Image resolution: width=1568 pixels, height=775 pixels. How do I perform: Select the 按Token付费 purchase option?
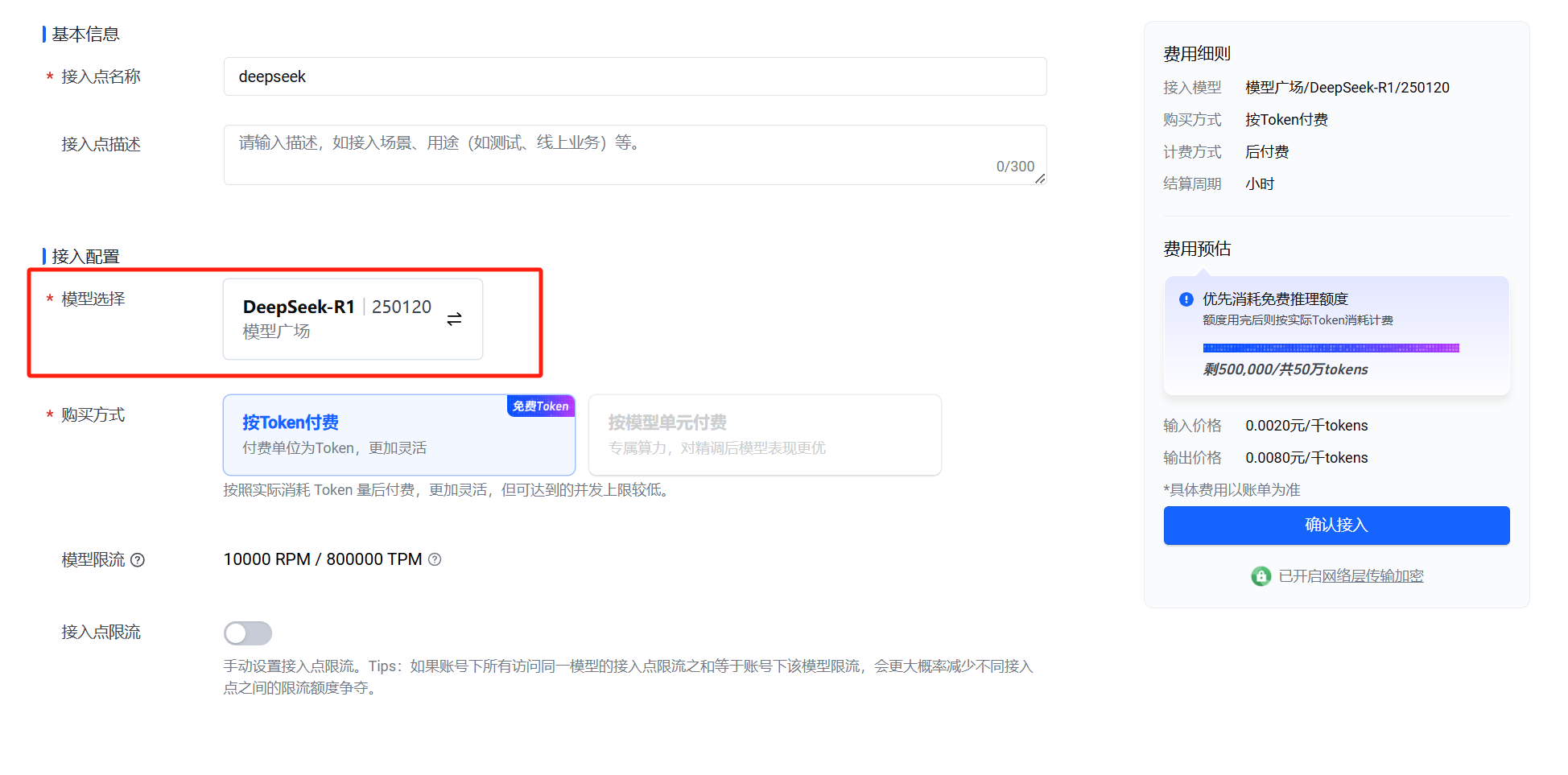pos(398,435)
